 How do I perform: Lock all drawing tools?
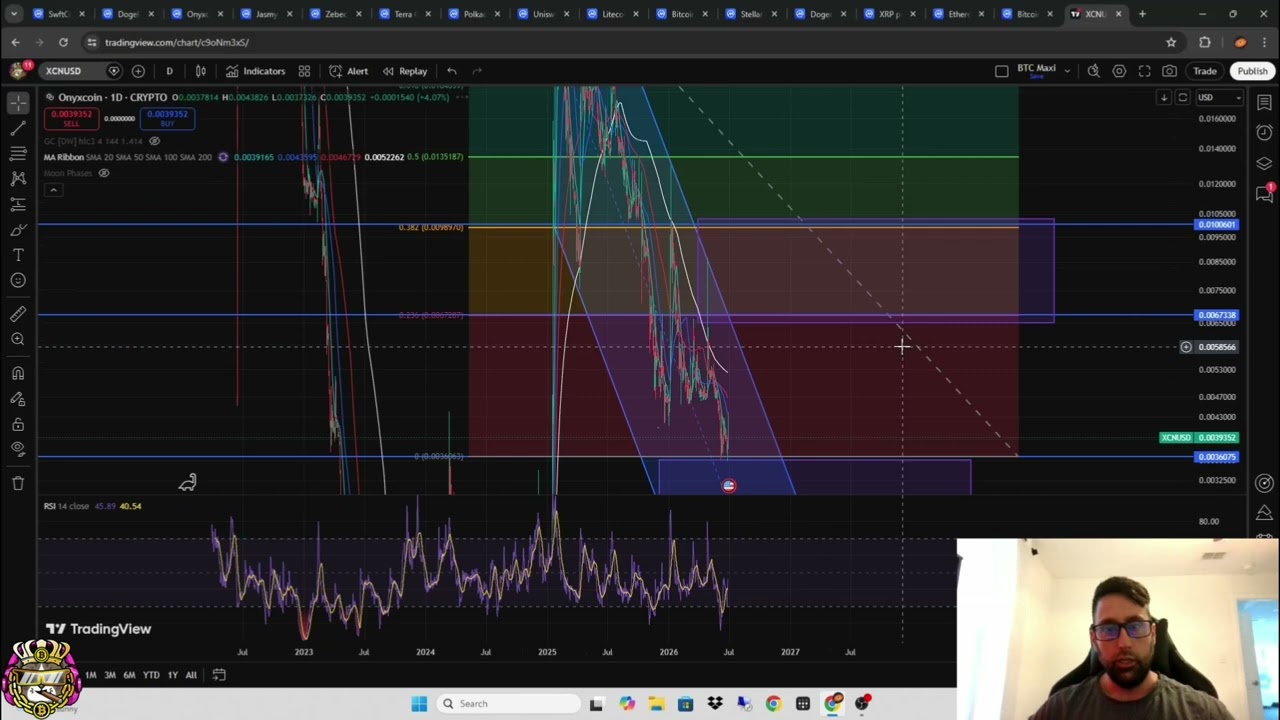[18, 424]
